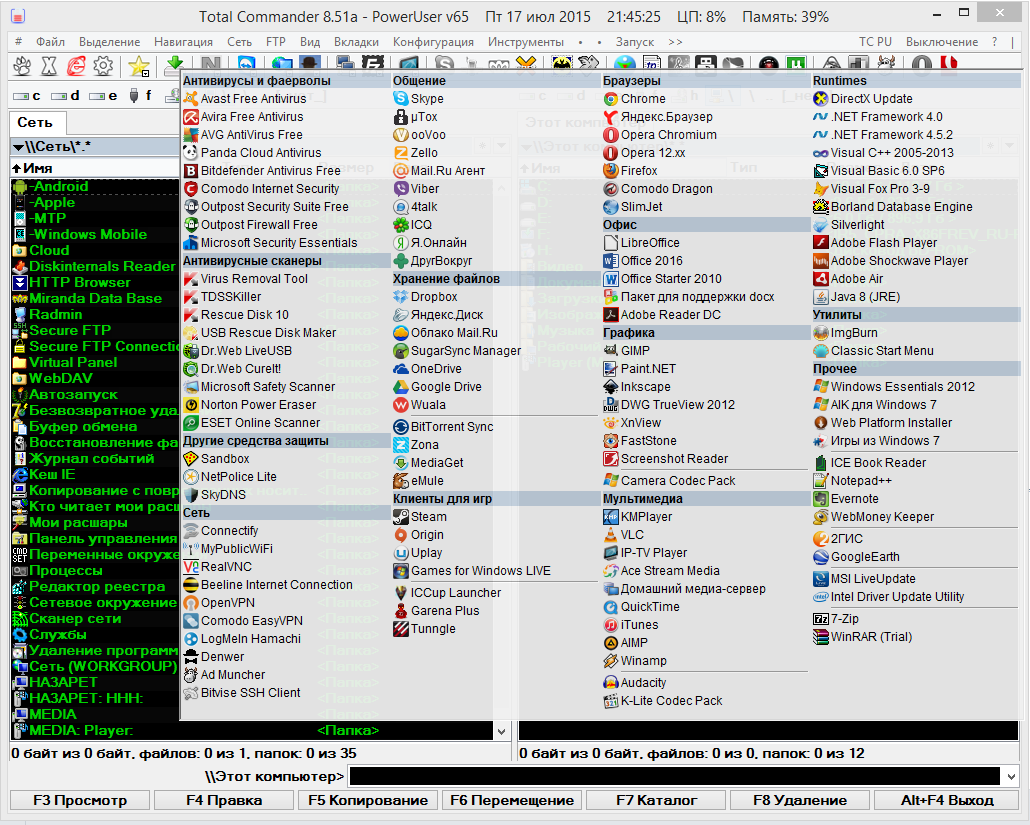Image resolution: width=1030 pixels, height=825 pixels.
Task: Open the Выключение menu
Action: coord(942,42)
